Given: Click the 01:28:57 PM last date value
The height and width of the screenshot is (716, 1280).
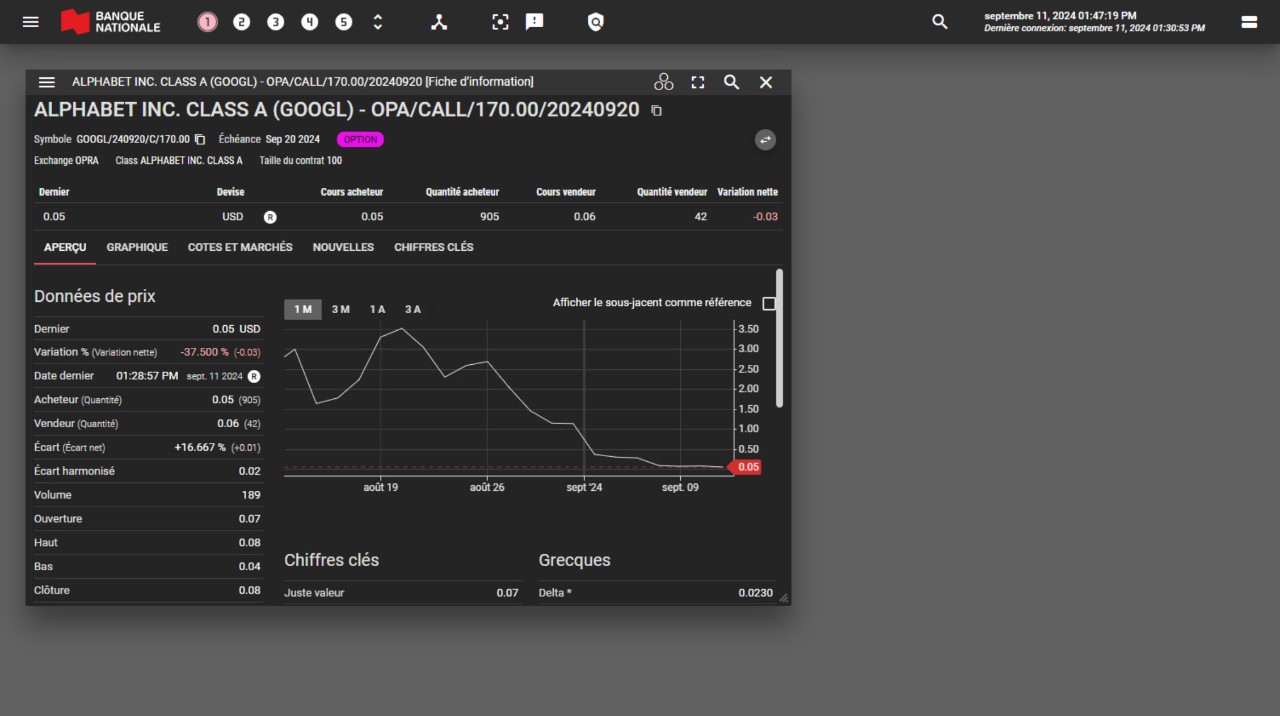Looking at the screenshot, I should click(147, 376).
